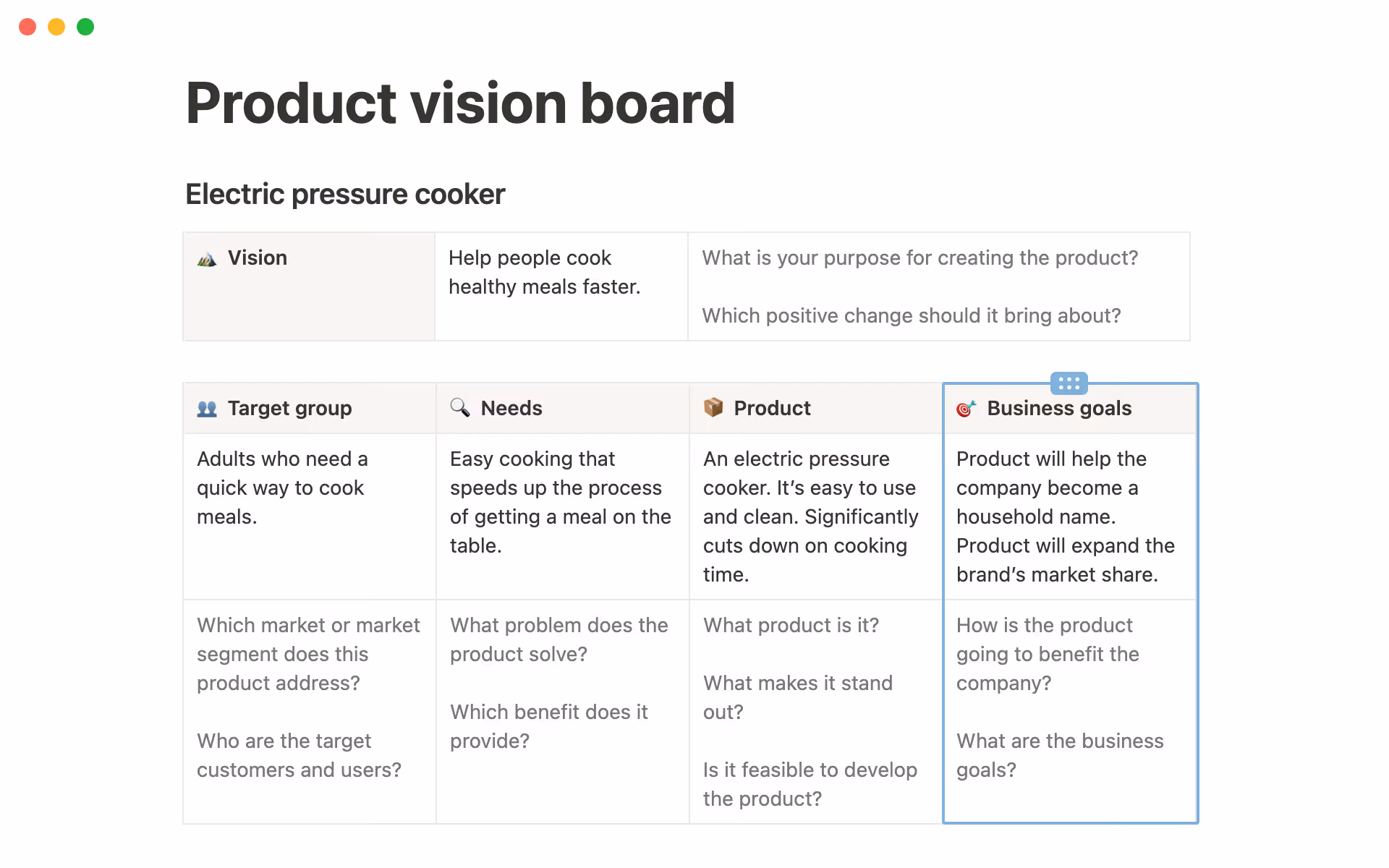This screenshot has width=1389, height=868.
Task: Click 'How is the product going to benefit' text
Action: tap(1048, 654)
